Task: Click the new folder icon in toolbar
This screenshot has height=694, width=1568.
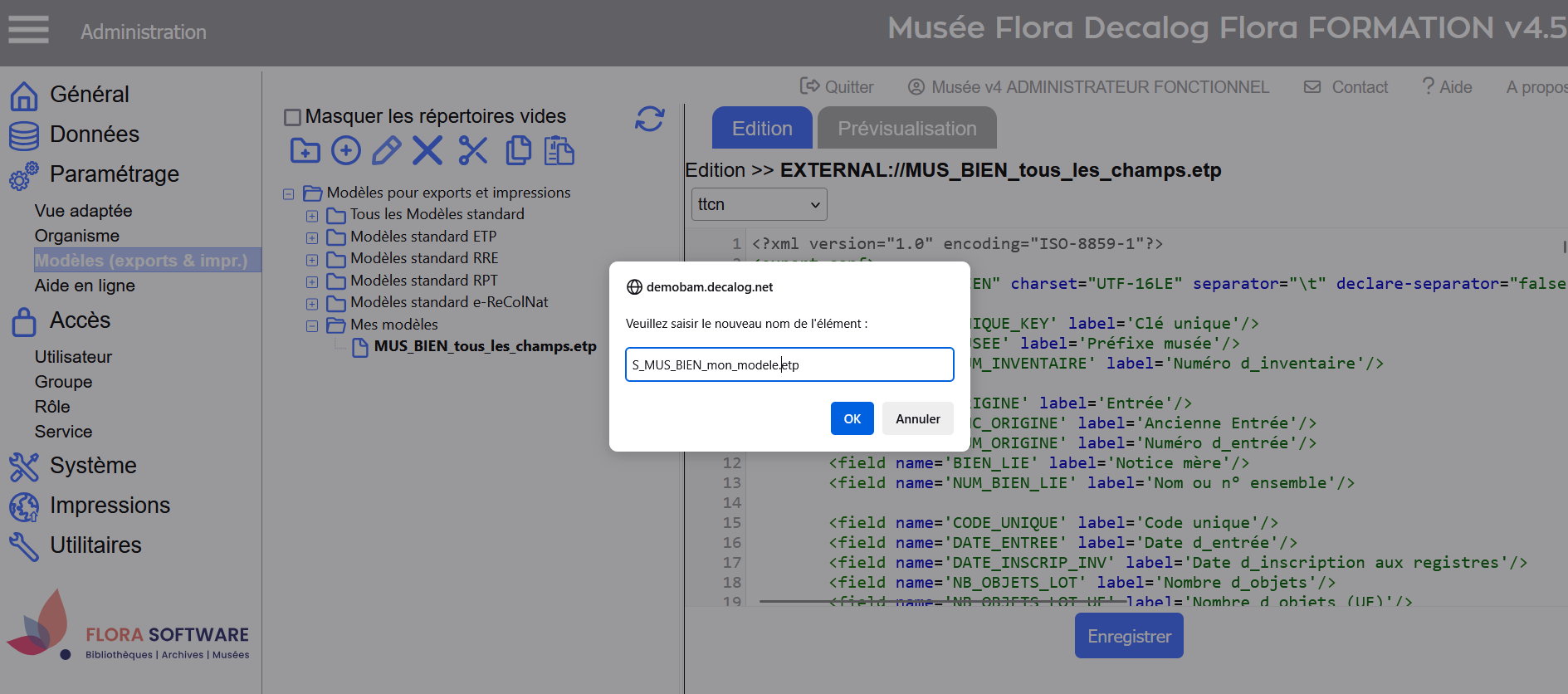Action: [305, 151]
